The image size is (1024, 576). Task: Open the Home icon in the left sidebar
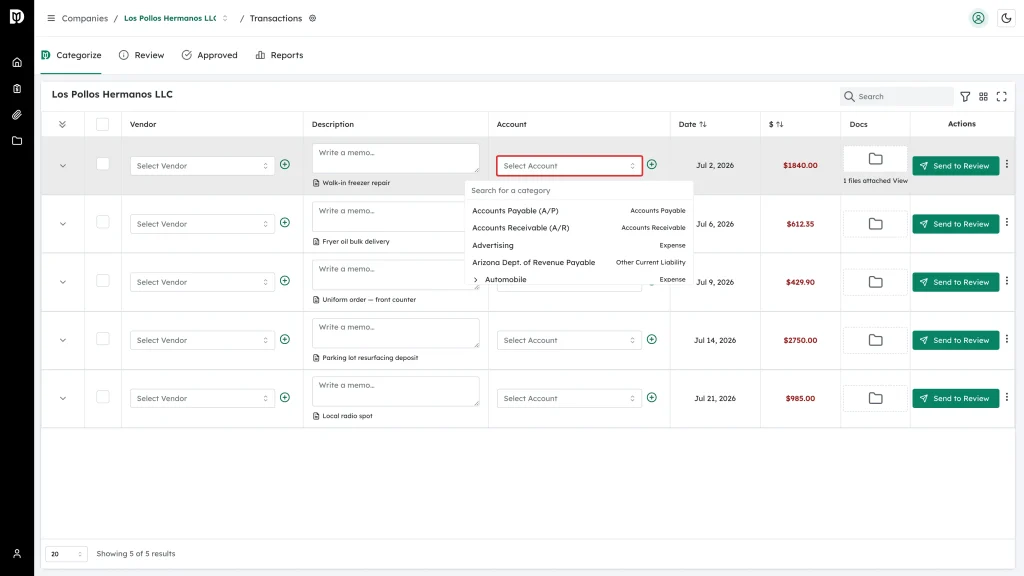pos(17,63)
